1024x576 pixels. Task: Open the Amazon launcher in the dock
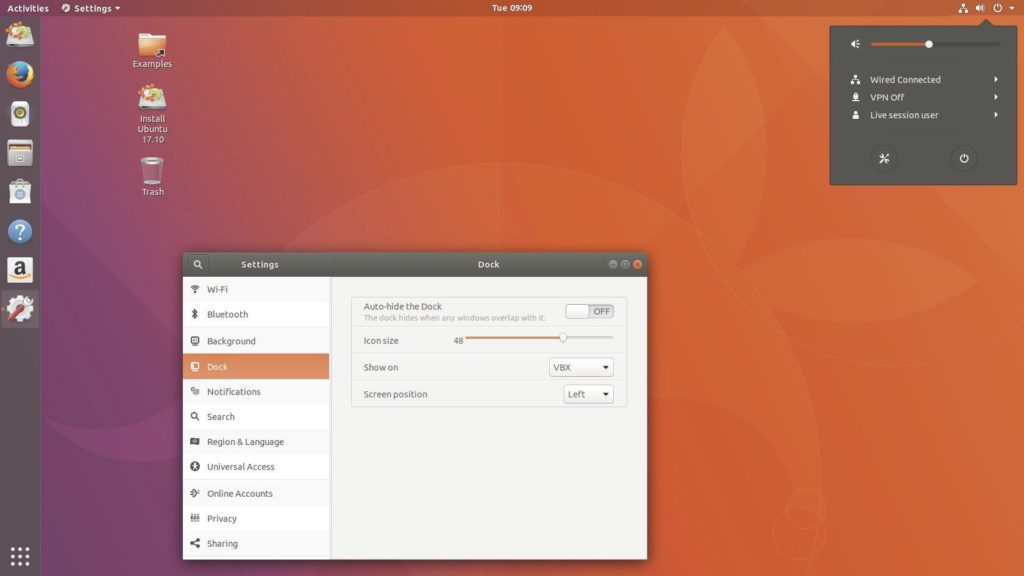pos(19,270)
